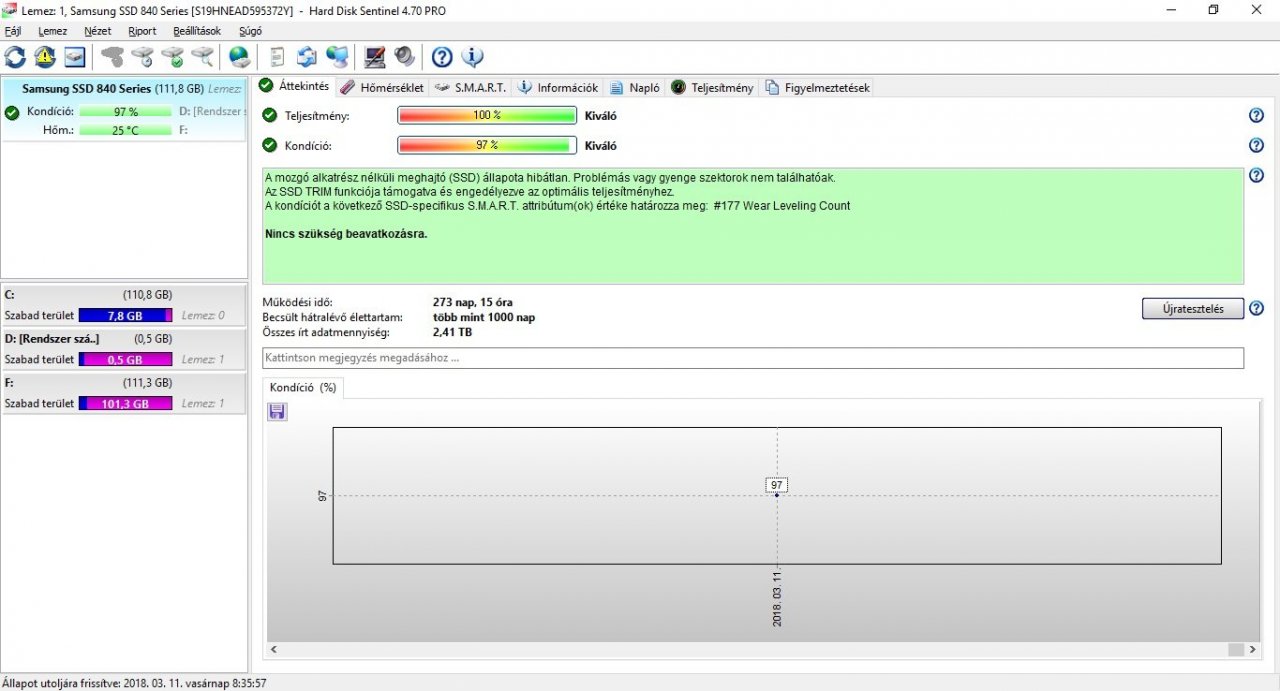Click D: free space 0,5 GB bar

click(x=125, y=359)
